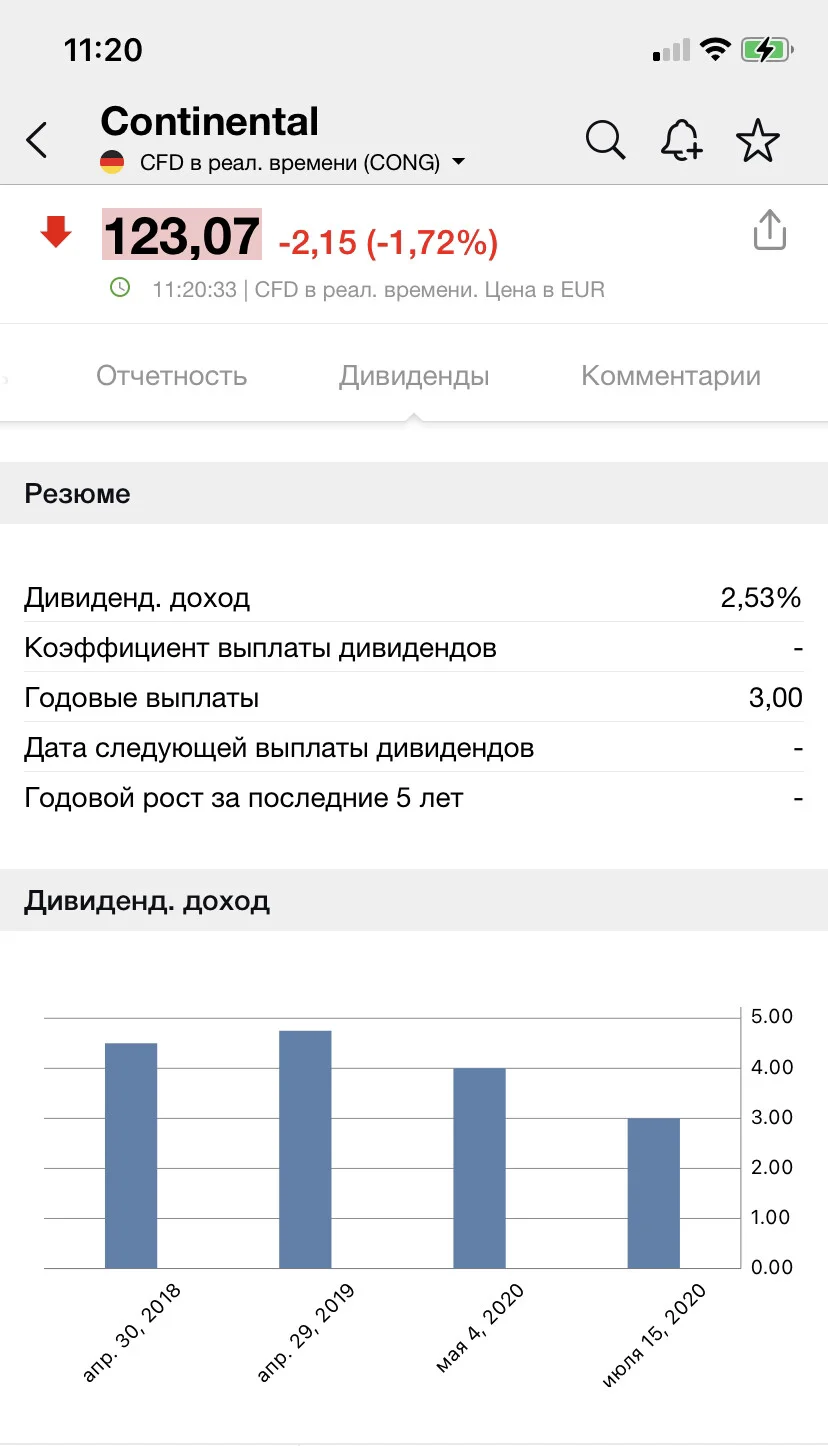This screenshot has width=828, height=1446.
Task: Expand the CFD exchange dropdown arrow
Action: pyautogui.click(x=458, y=162)
